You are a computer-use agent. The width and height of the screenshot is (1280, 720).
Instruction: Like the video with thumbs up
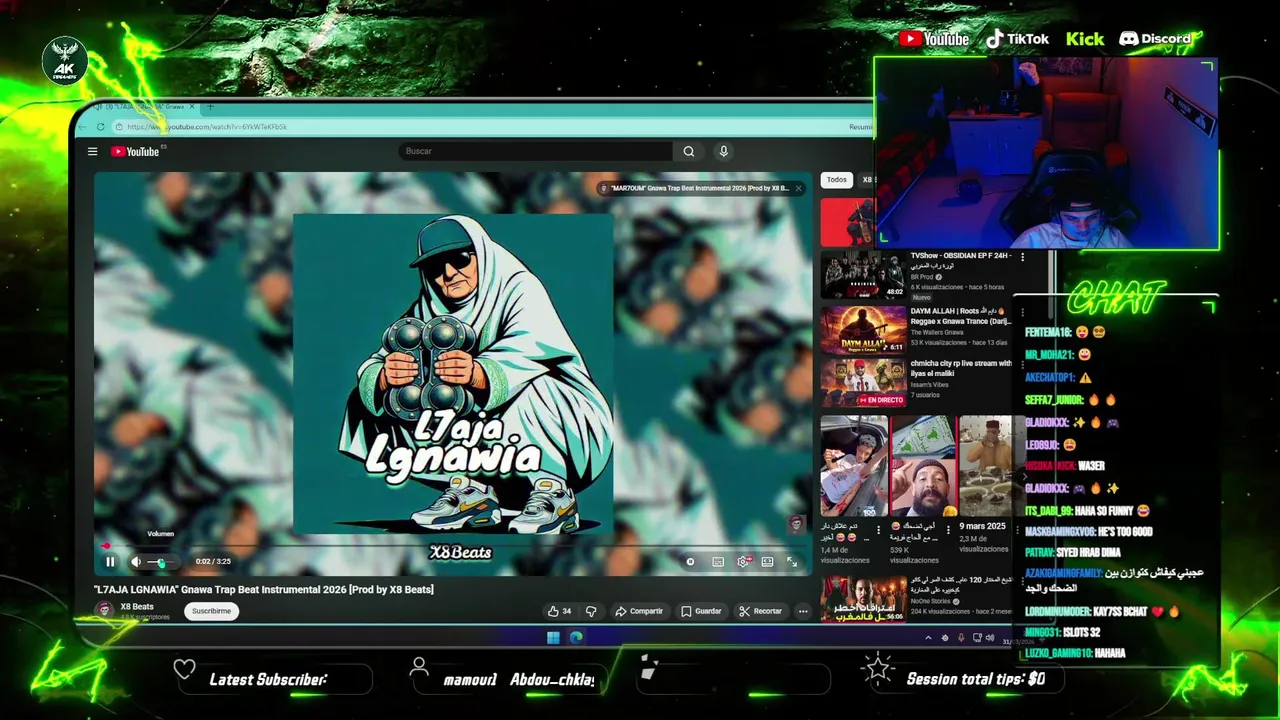(x=559, y=611)
